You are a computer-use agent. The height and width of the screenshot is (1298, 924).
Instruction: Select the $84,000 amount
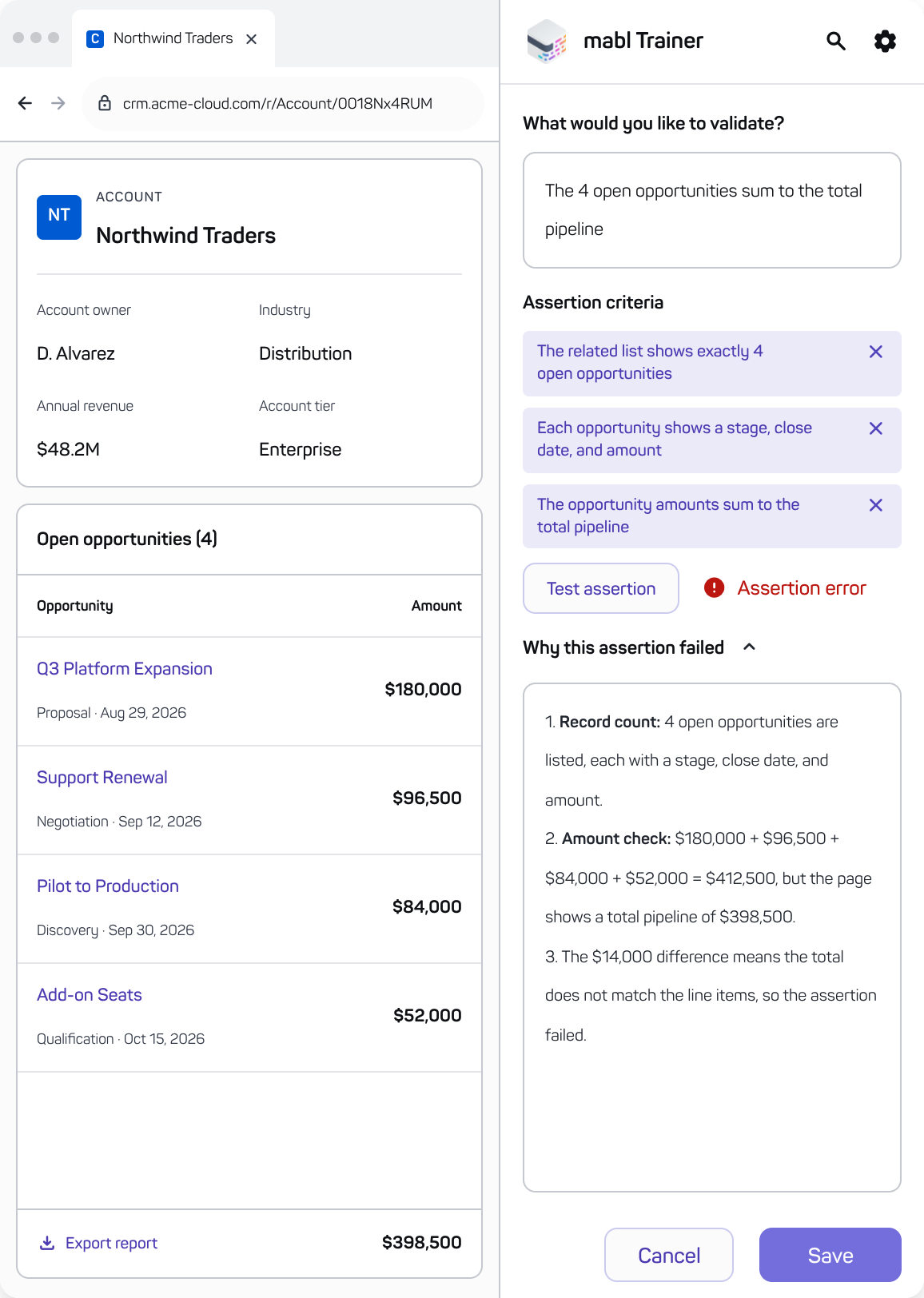point(427,906)
